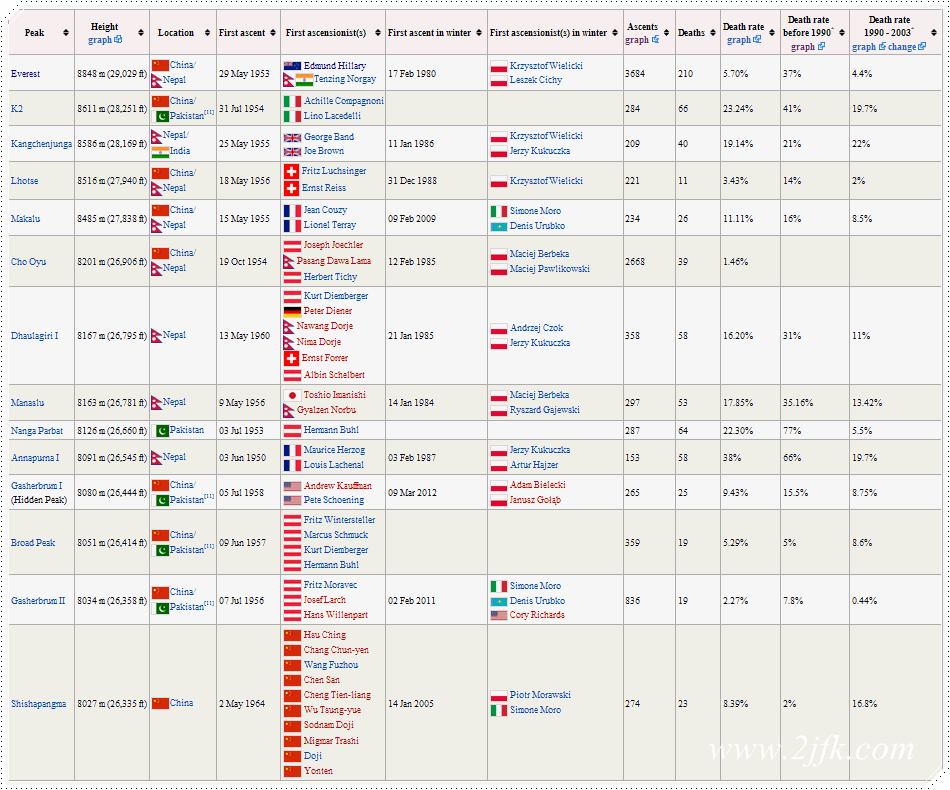Viewport: 950px width, 790px height.
Task: Open the Kangchenjunga peak link
Action: pyautogui.click(x=41, y=144)
